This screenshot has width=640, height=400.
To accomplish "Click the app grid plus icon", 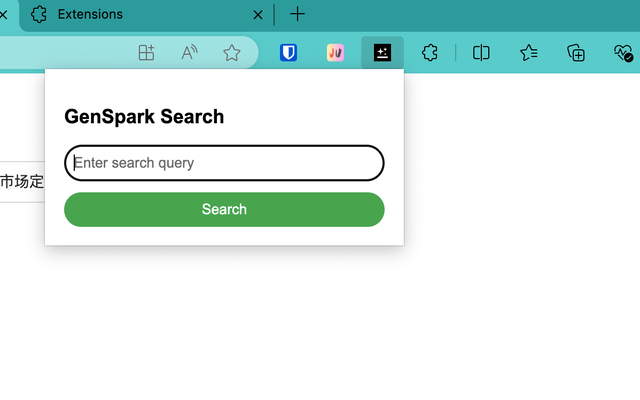I will pos(146,53).
